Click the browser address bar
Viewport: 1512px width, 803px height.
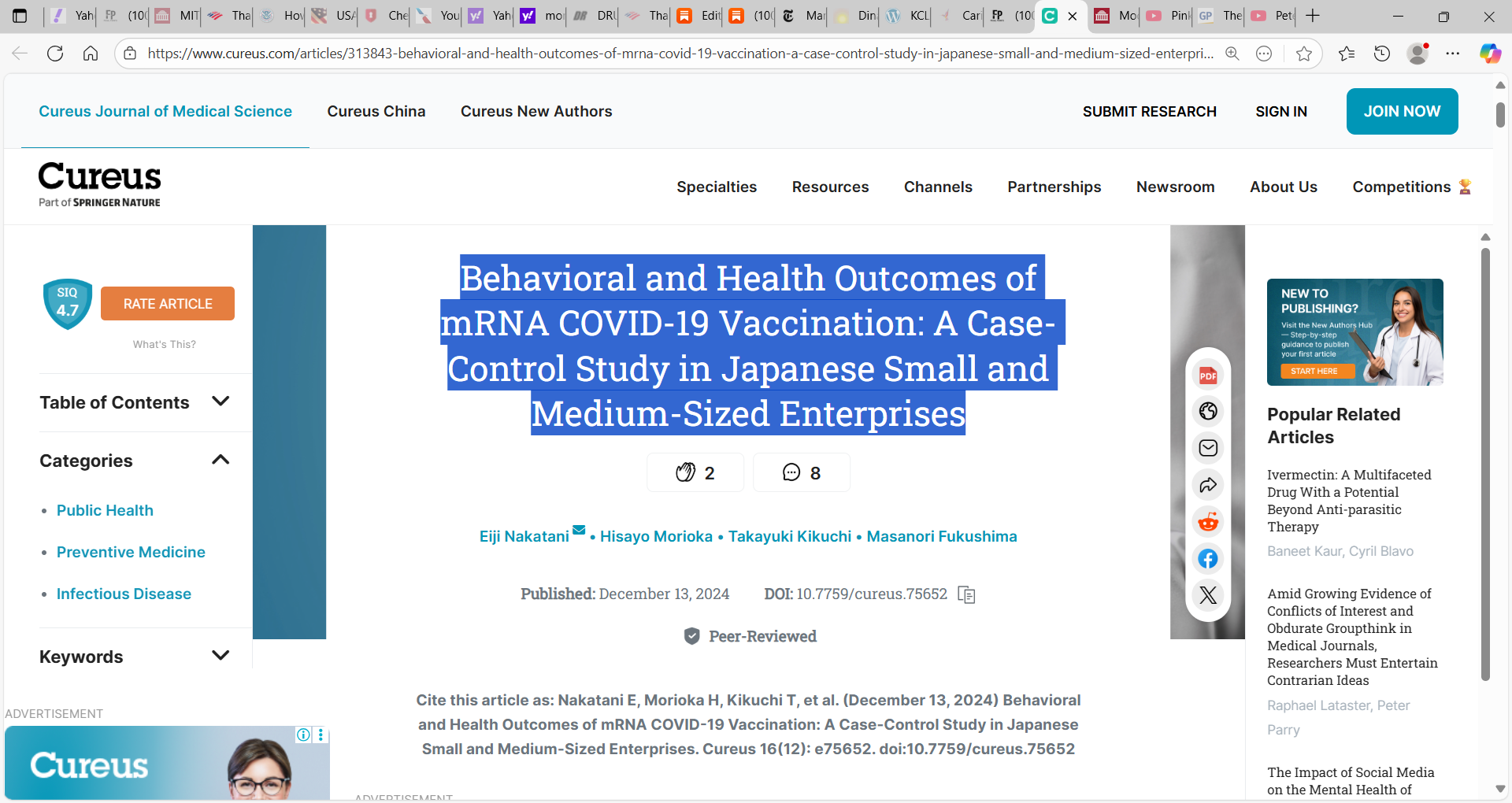click(x=680, y=54)
